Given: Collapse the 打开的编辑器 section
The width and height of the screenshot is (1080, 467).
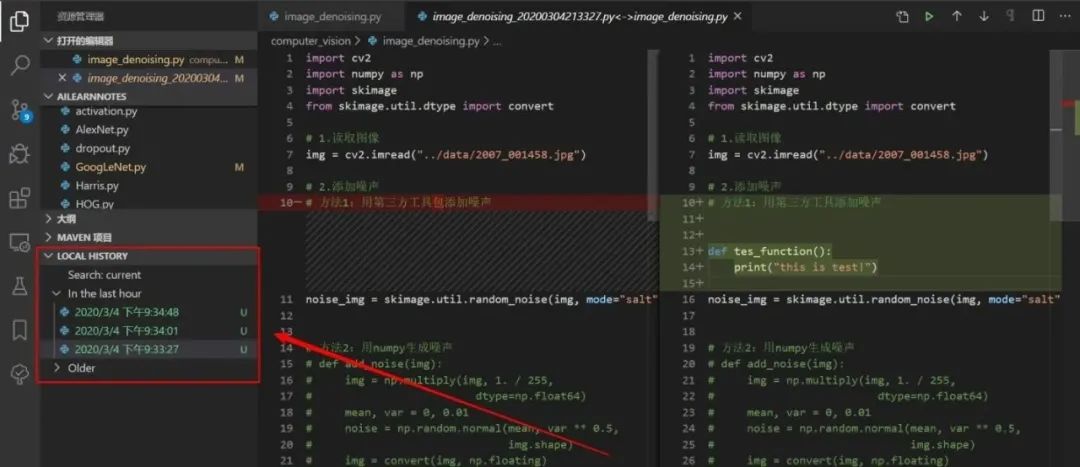Looking at the screenshot, I should pyautogui.click(x=149, y=41).
